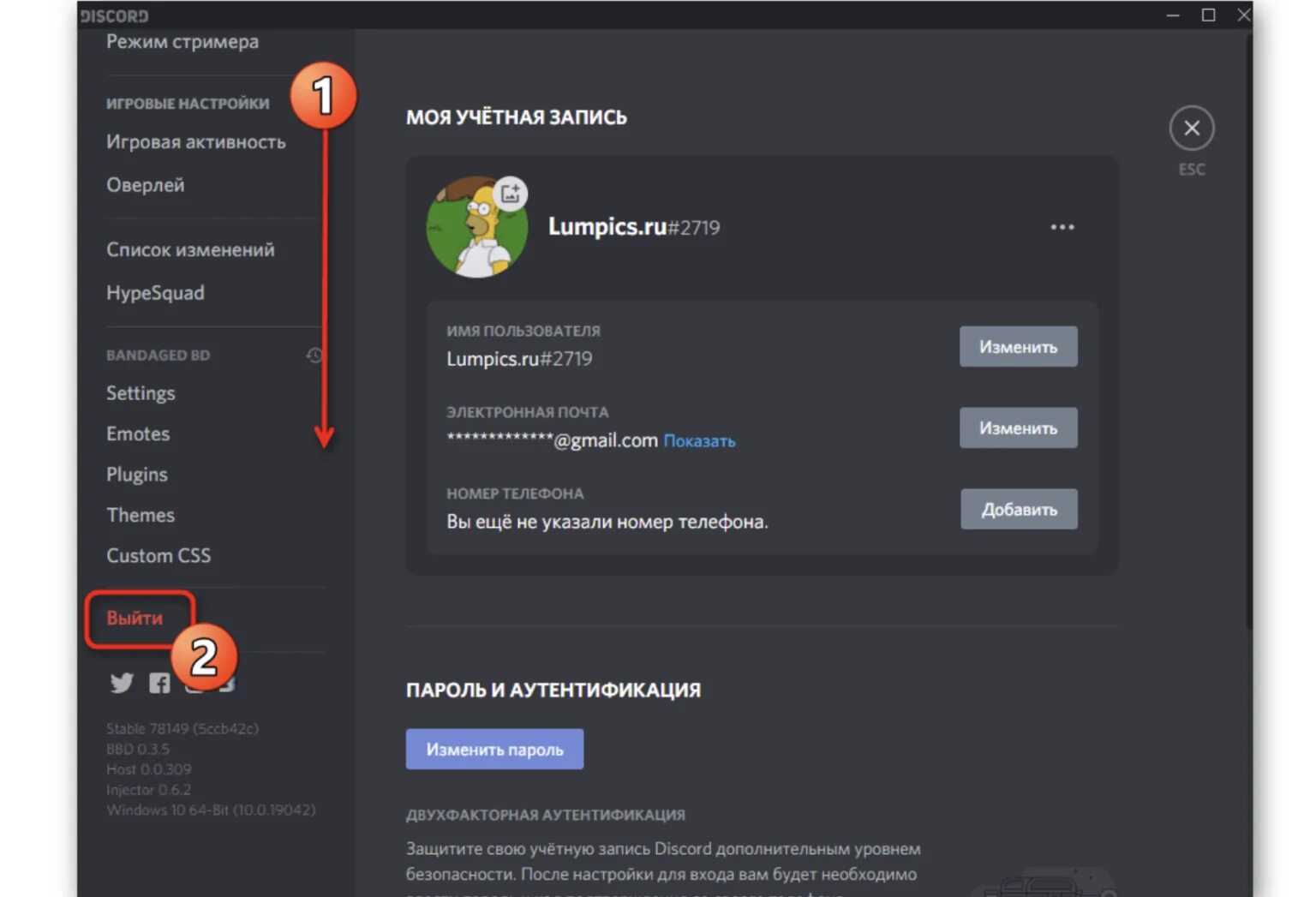Click Добавить to add phone number
Viewport: 1316px width, 897px height.
1019,509
